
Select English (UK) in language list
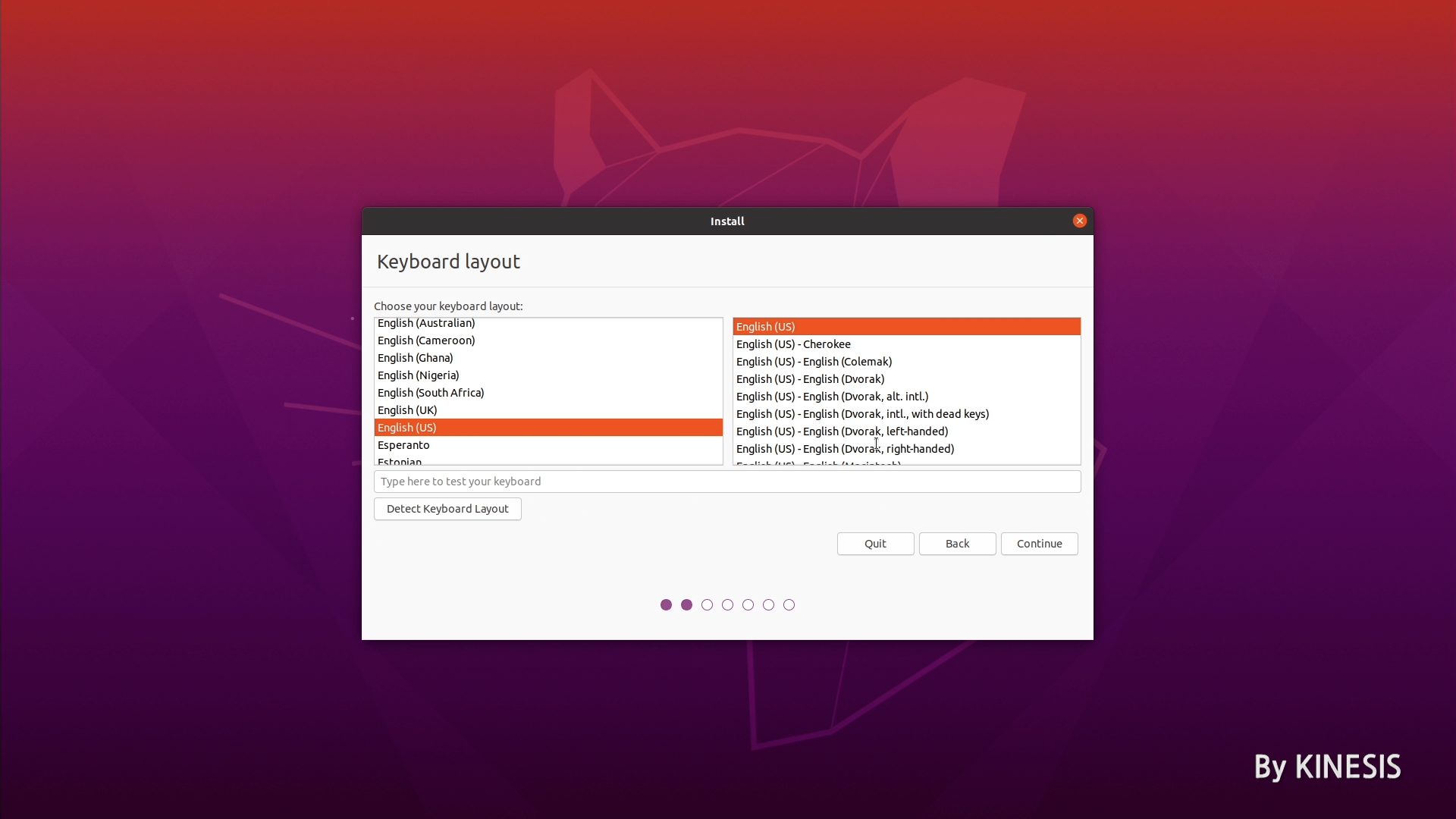pos(407,410)
